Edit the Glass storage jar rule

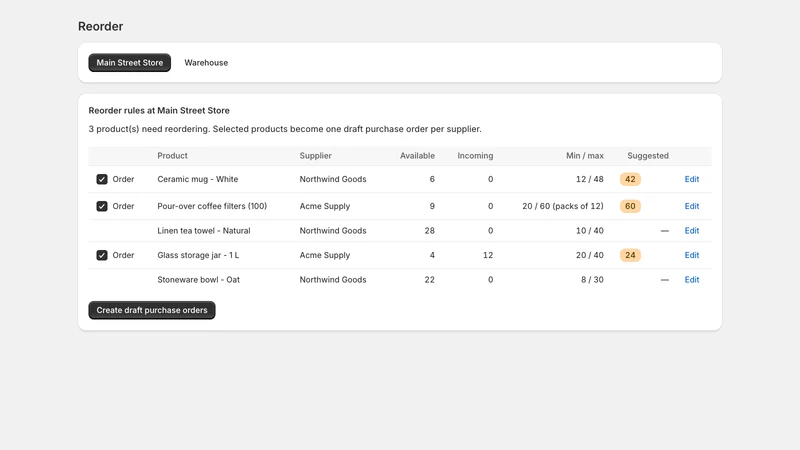(x=691, y=255)
